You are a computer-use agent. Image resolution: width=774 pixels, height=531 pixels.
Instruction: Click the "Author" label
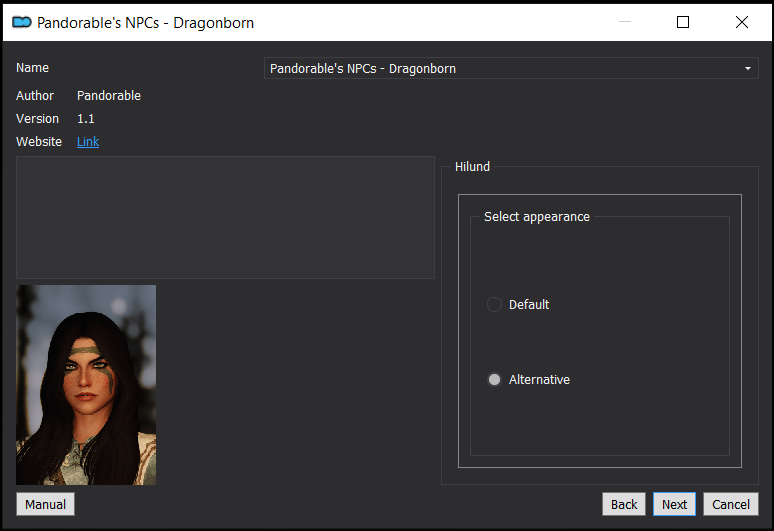coord(35,96)
